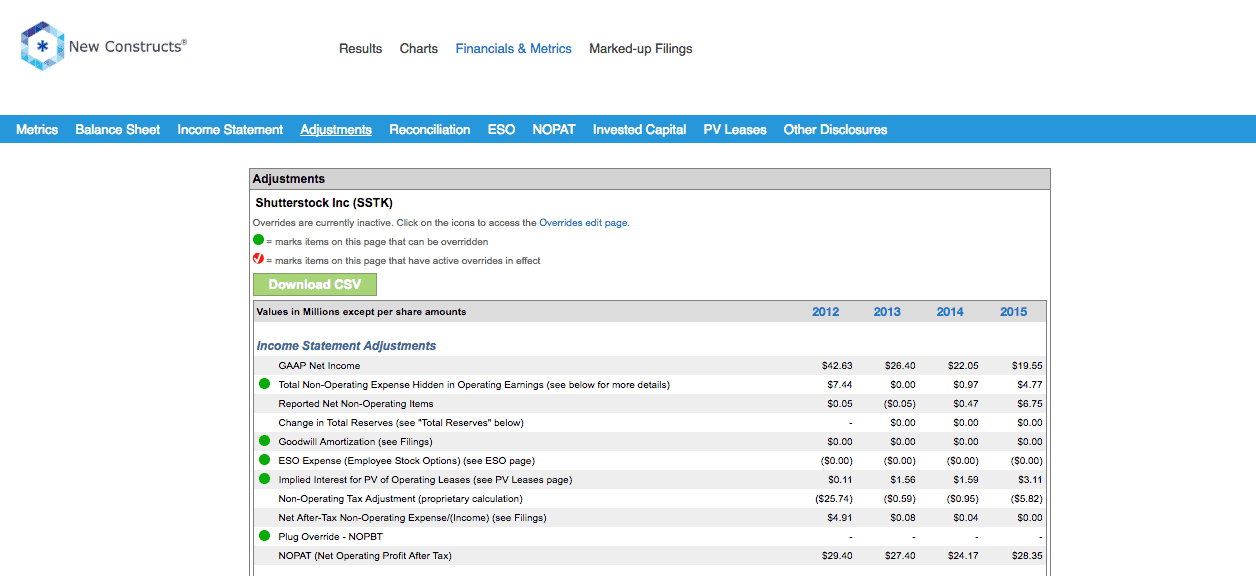Click the Non-Operating Tax Adjustment label
The image size is (1256, 576).
point(400,499)
